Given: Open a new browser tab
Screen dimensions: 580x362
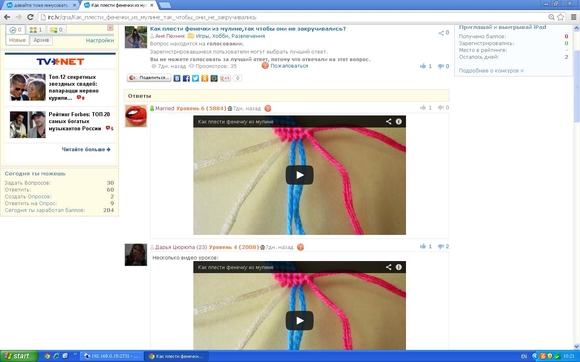Looking at the screenshot, I should (x=165, y=5).
